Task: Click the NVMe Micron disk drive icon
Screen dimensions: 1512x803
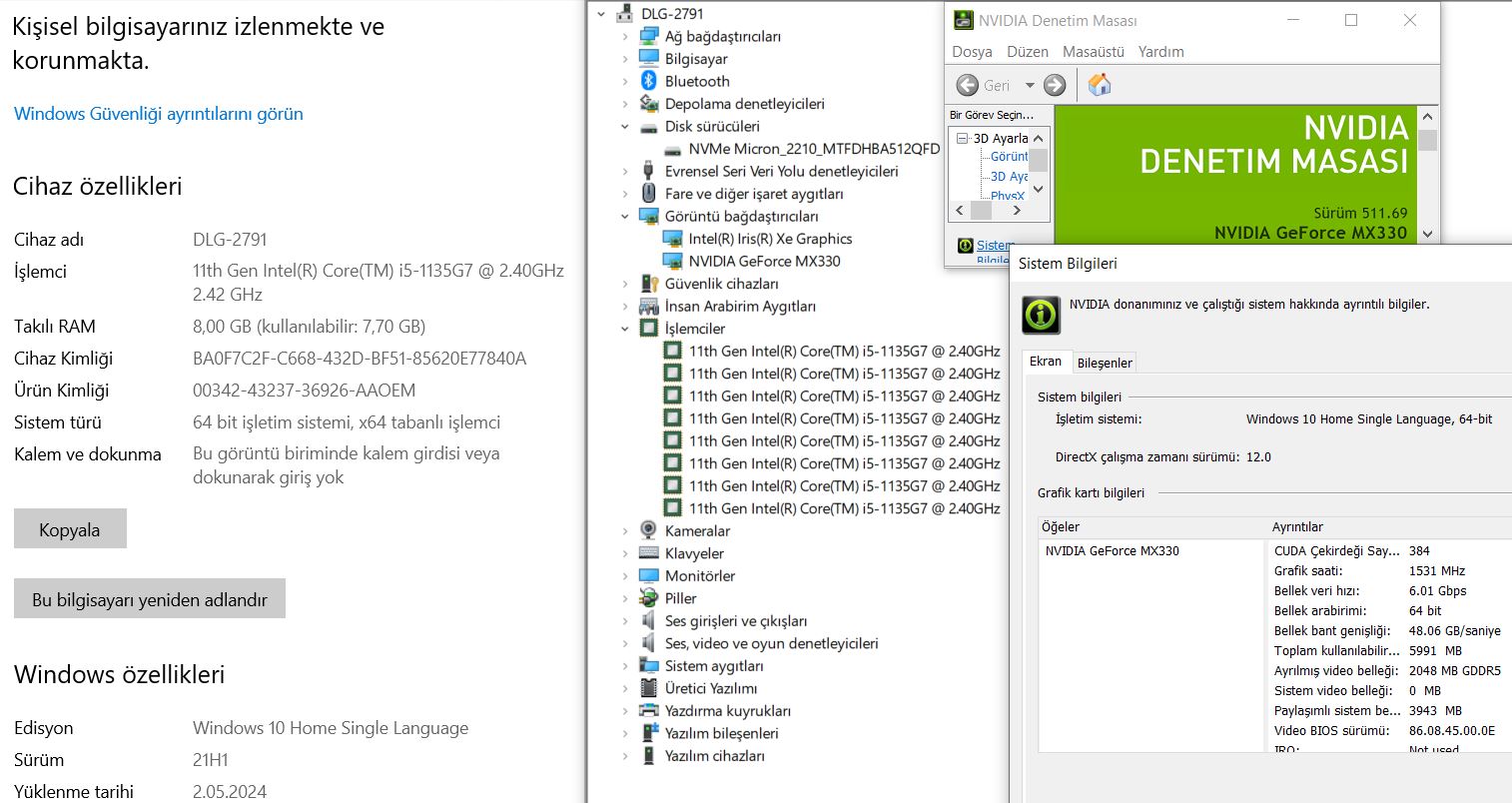Action: pyautogui.click(x=672, y=150)
